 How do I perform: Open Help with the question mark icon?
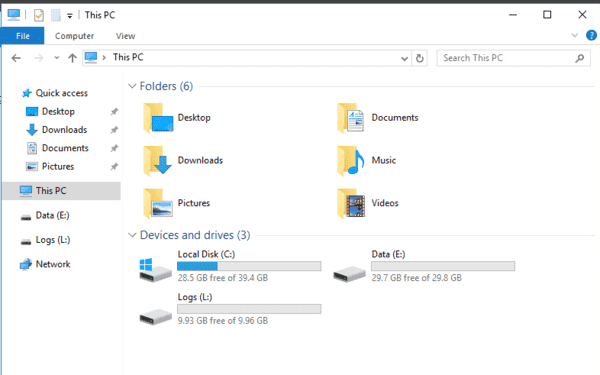coord(592,36)
